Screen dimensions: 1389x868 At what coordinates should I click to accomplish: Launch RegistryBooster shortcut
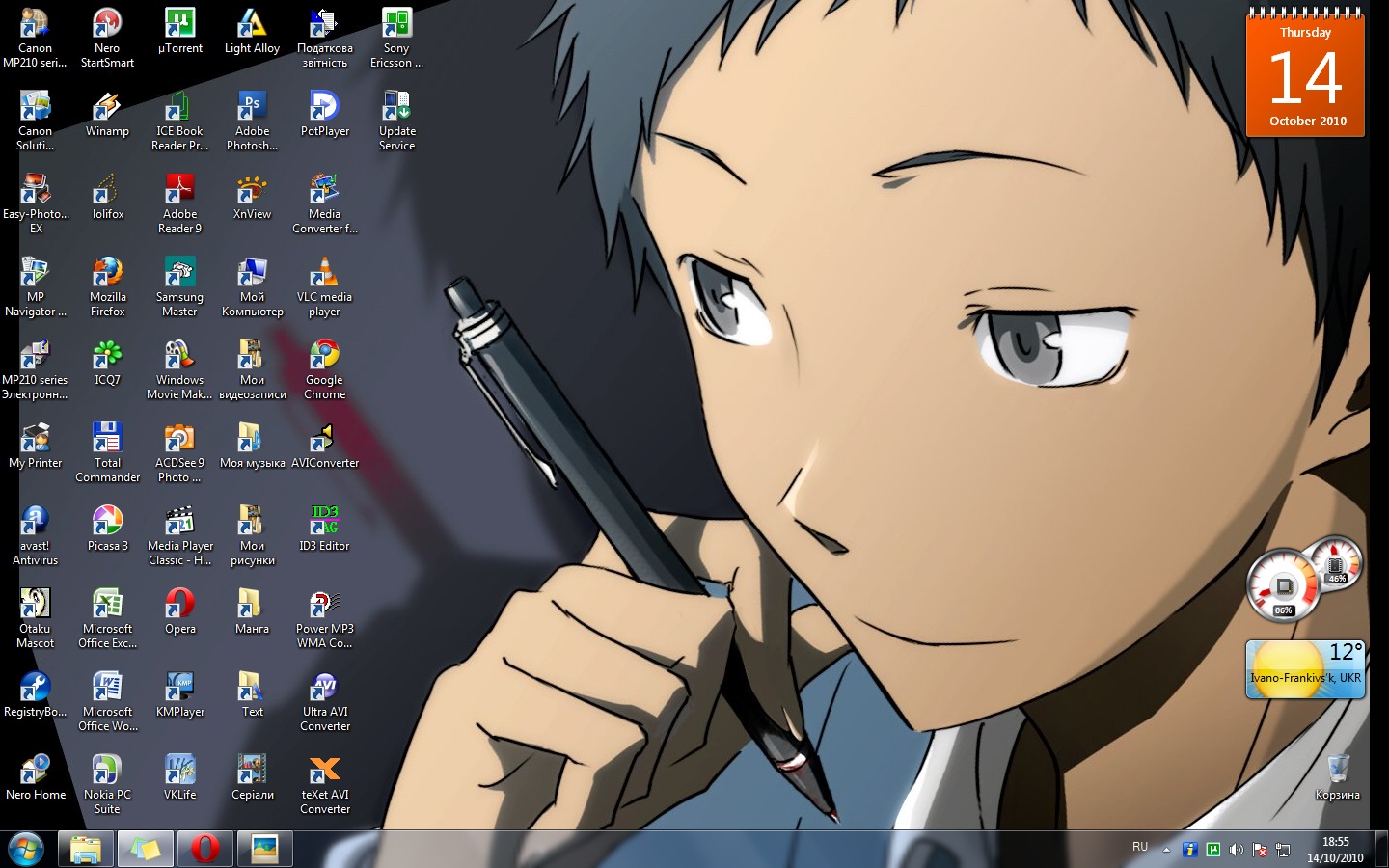35,695
